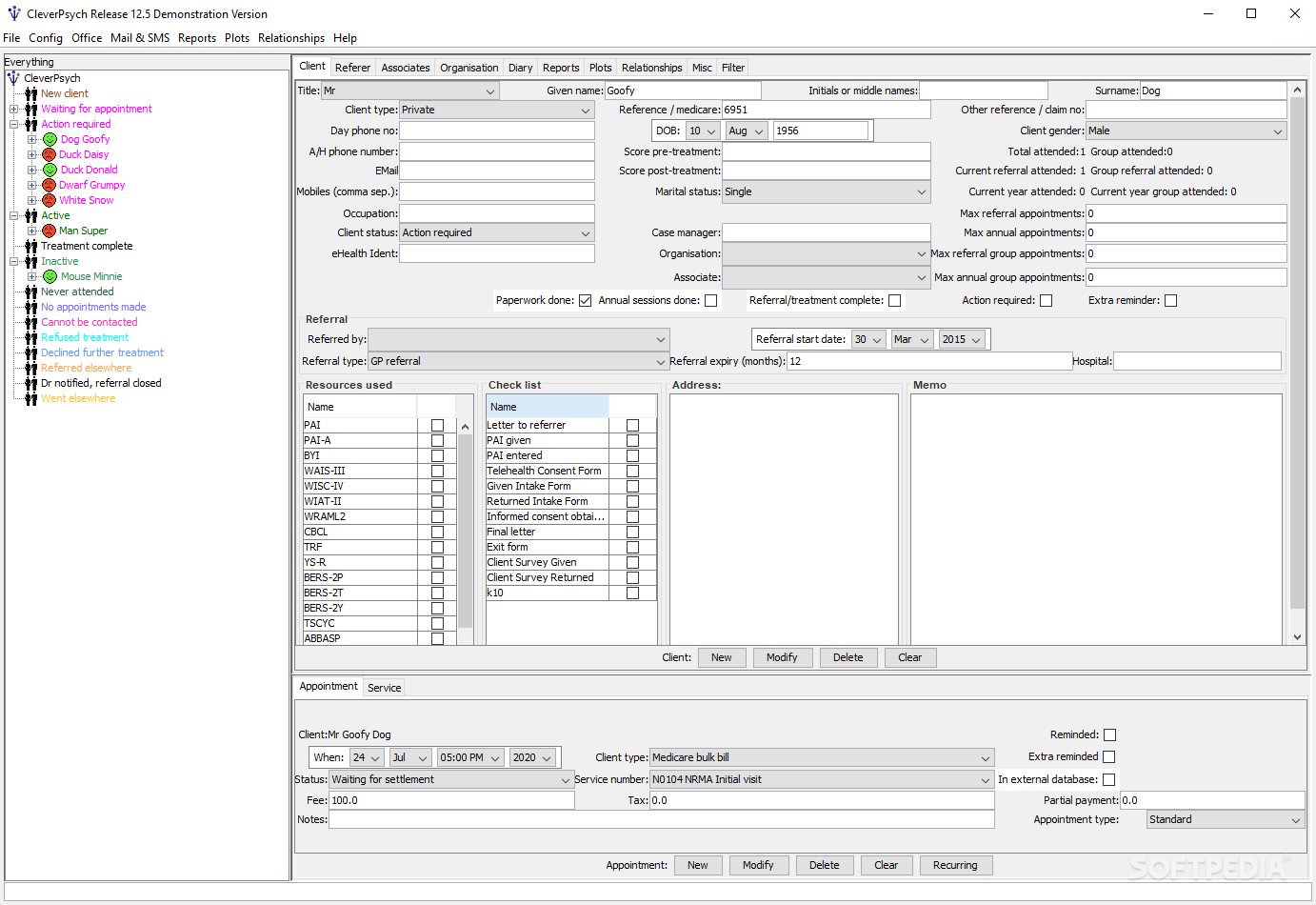Open the Mail & SMS menu
The width and height of the screenshot is (1316, 905).
(140, 38)
